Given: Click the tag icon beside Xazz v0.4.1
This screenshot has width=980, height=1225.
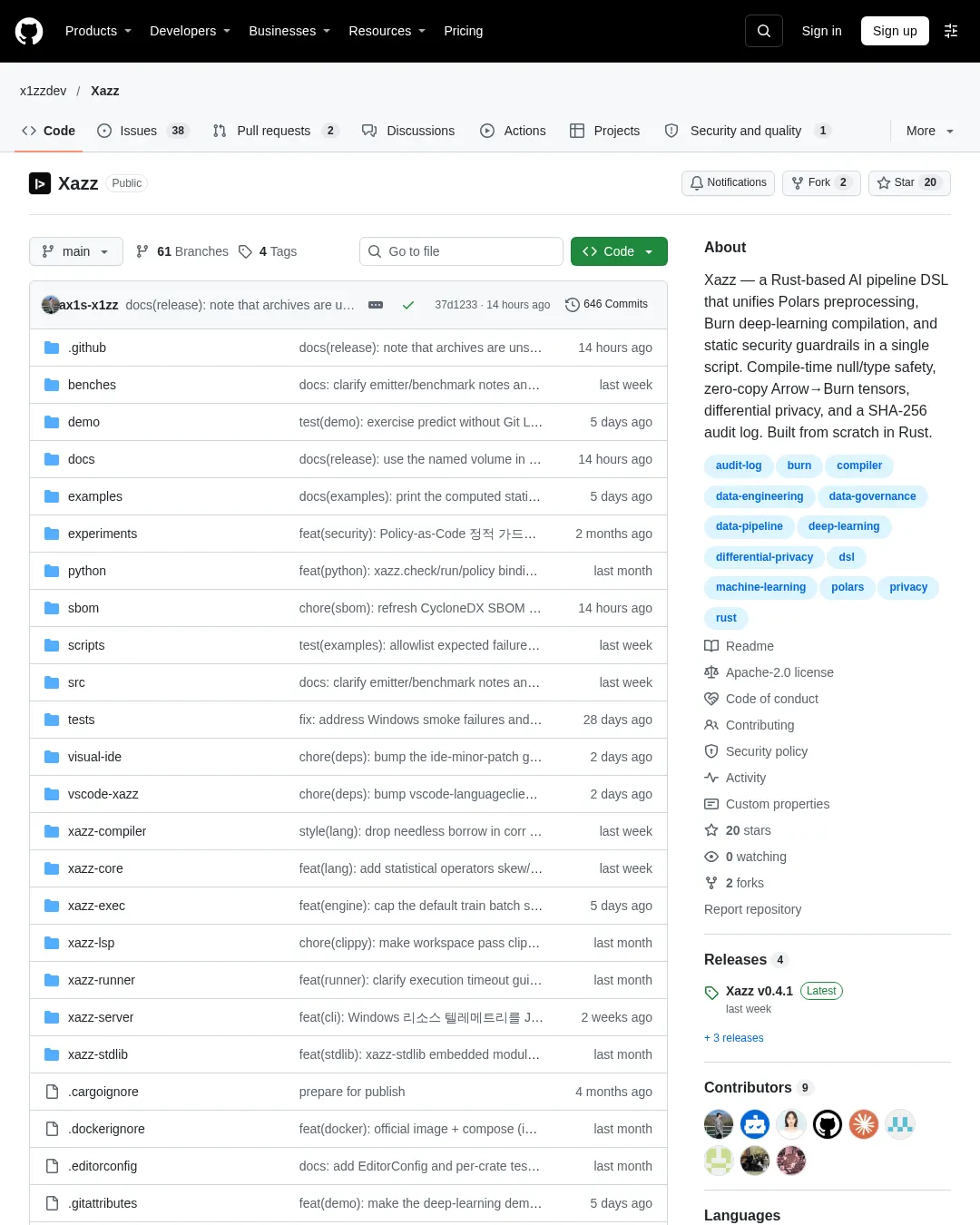Looking at the screenshot, I should click(x=711, y=993).
